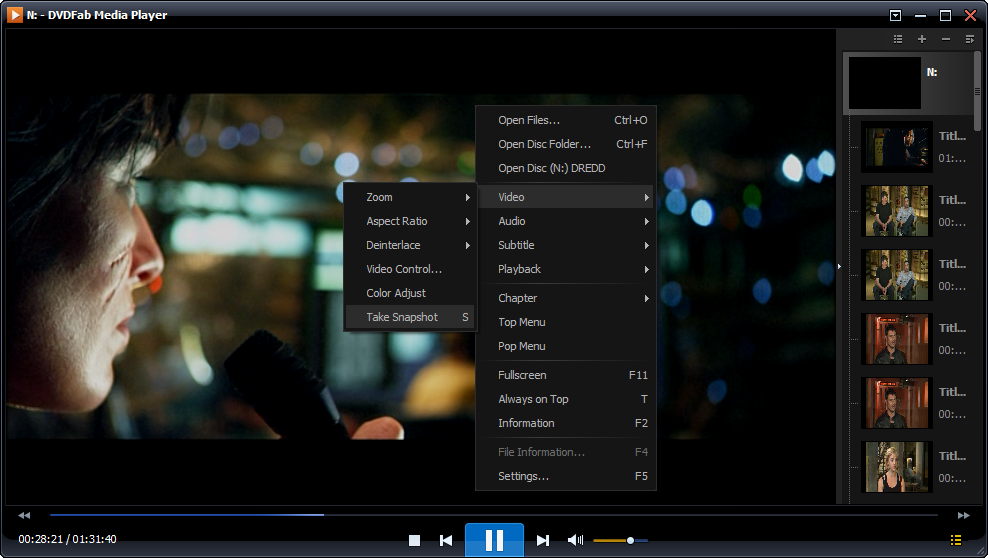Jump to previous chapter button
Viewport: 988px width, 558px height.
[446, 540]
